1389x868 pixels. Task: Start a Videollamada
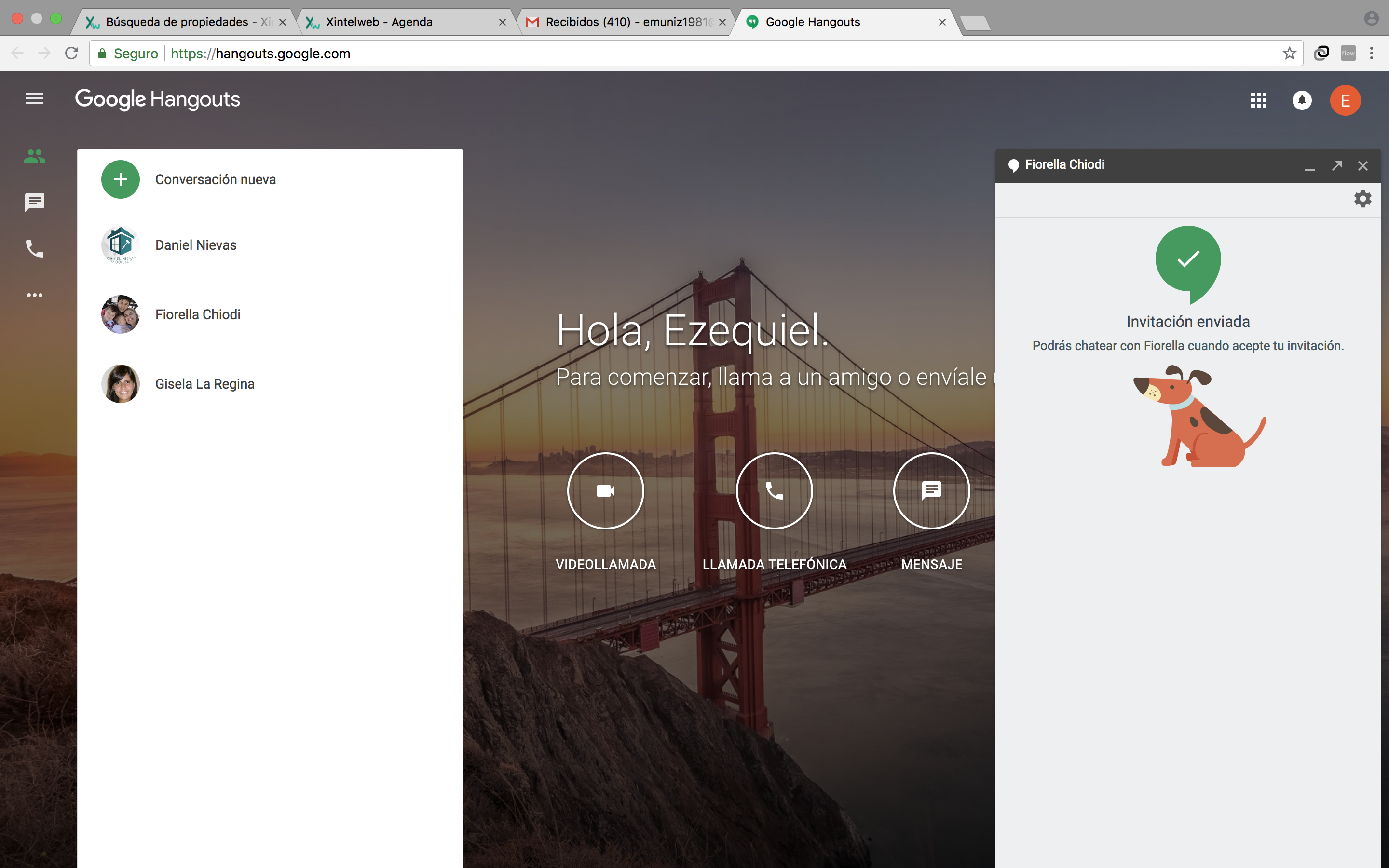(606, 491)
